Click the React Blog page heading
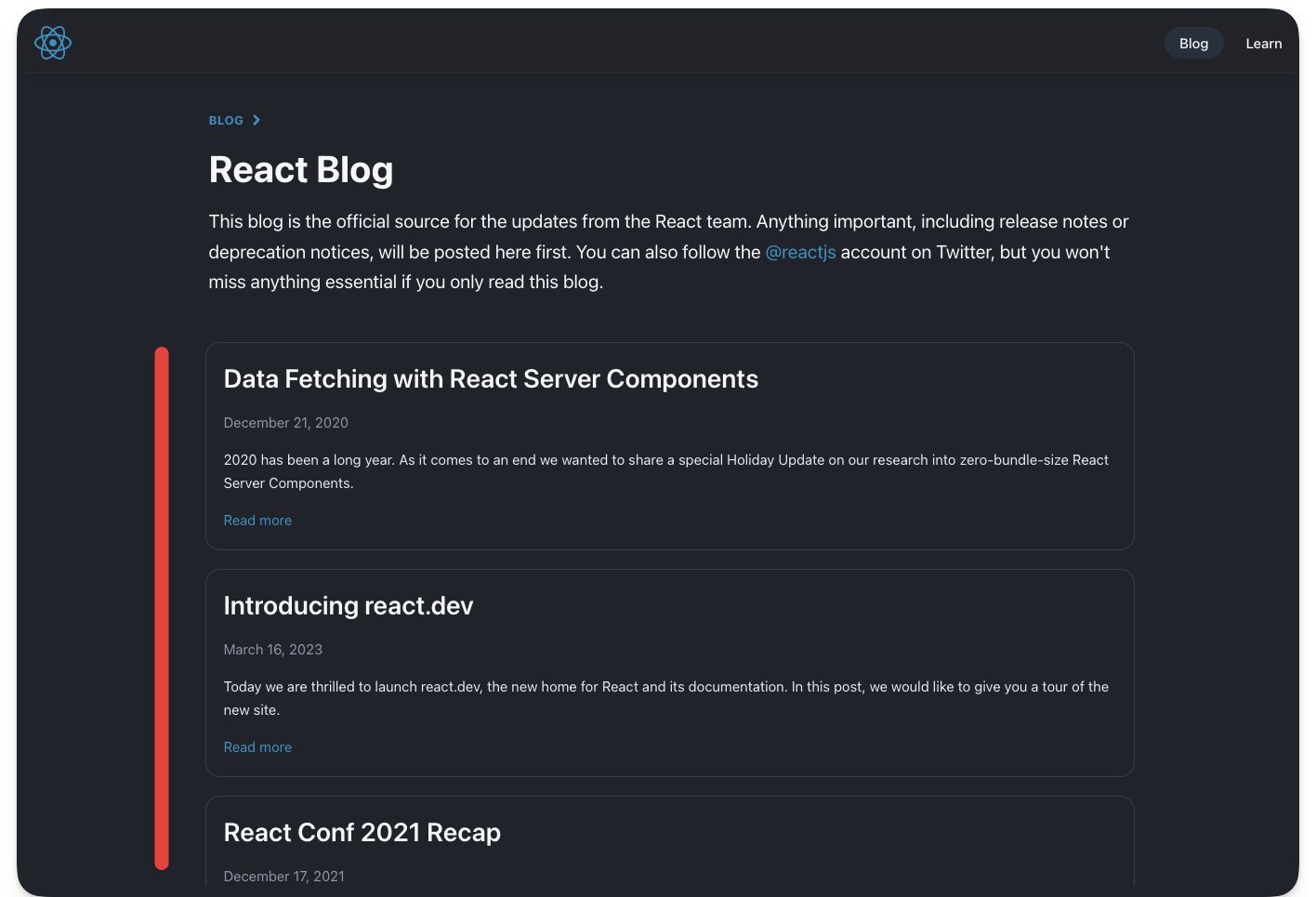 301,170
